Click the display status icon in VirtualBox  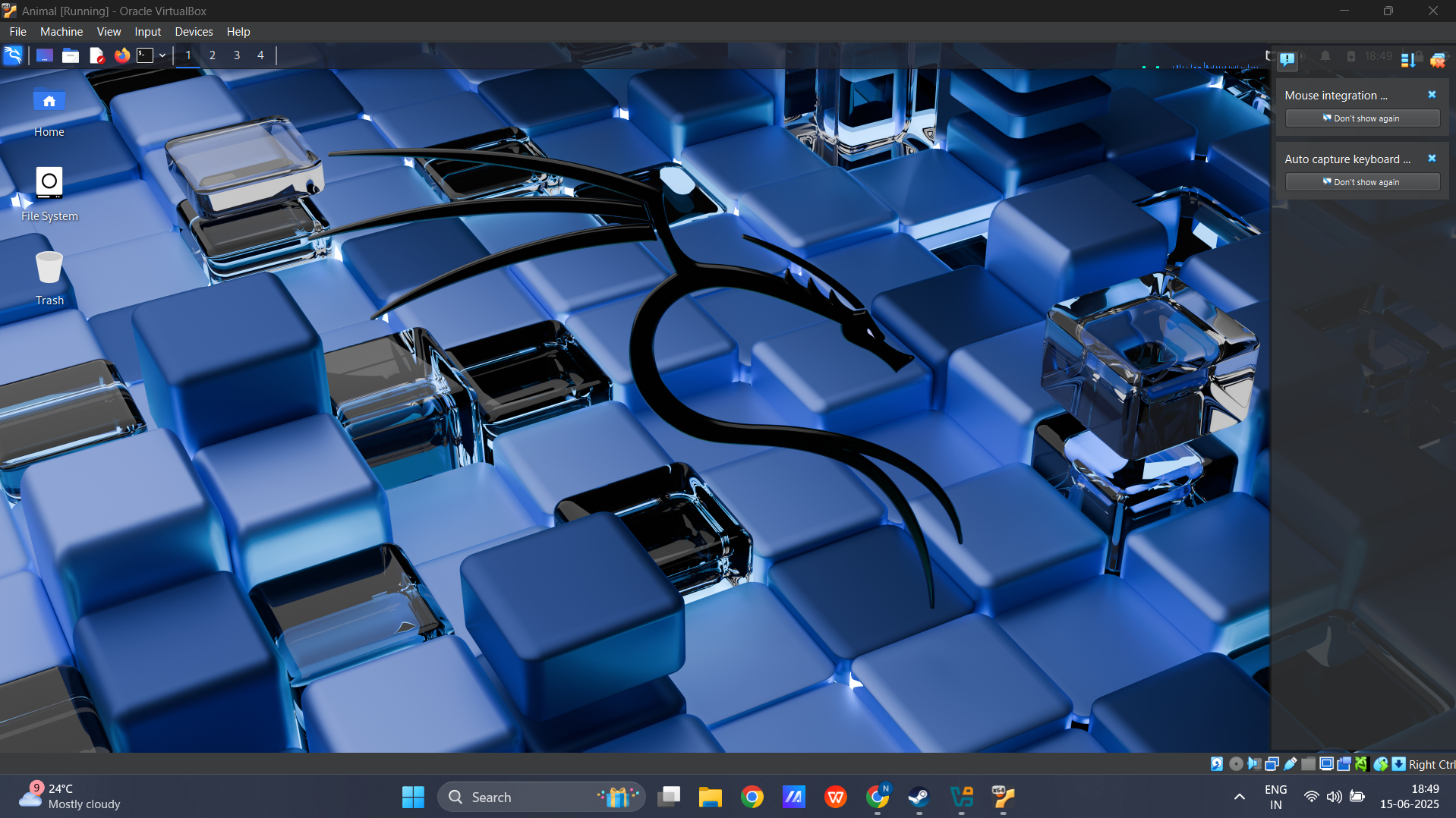pyautogui.click(x=1326, y=764)
